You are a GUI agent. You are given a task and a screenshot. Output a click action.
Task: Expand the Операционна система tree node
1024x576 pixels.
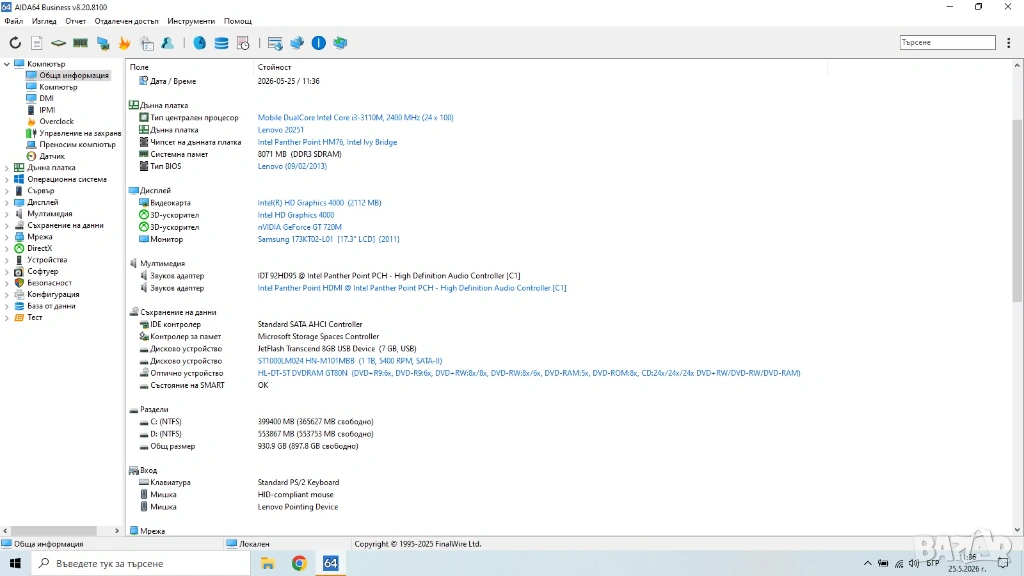tap(7, 180)
